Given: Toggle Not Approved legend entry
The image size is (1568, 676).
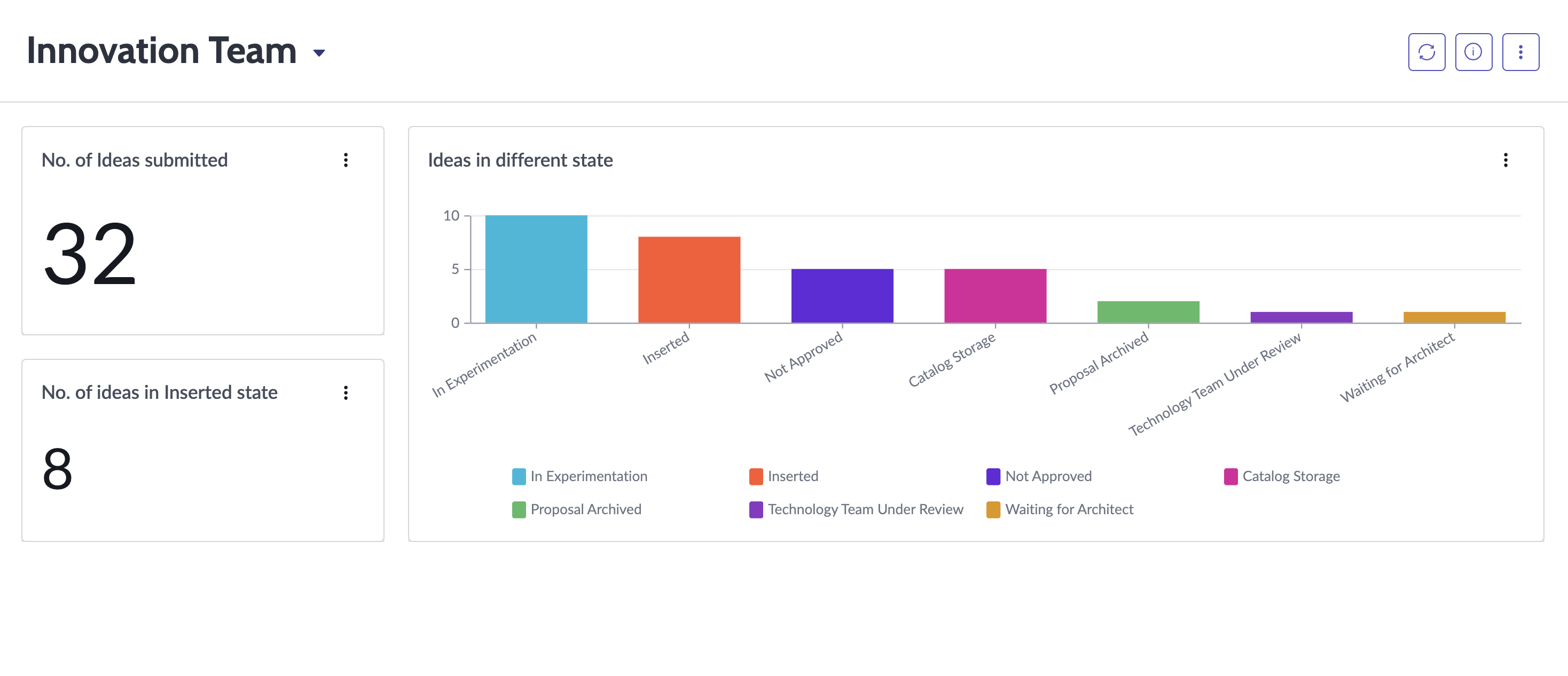Looking at the screenshot, I should point(1038,476).
